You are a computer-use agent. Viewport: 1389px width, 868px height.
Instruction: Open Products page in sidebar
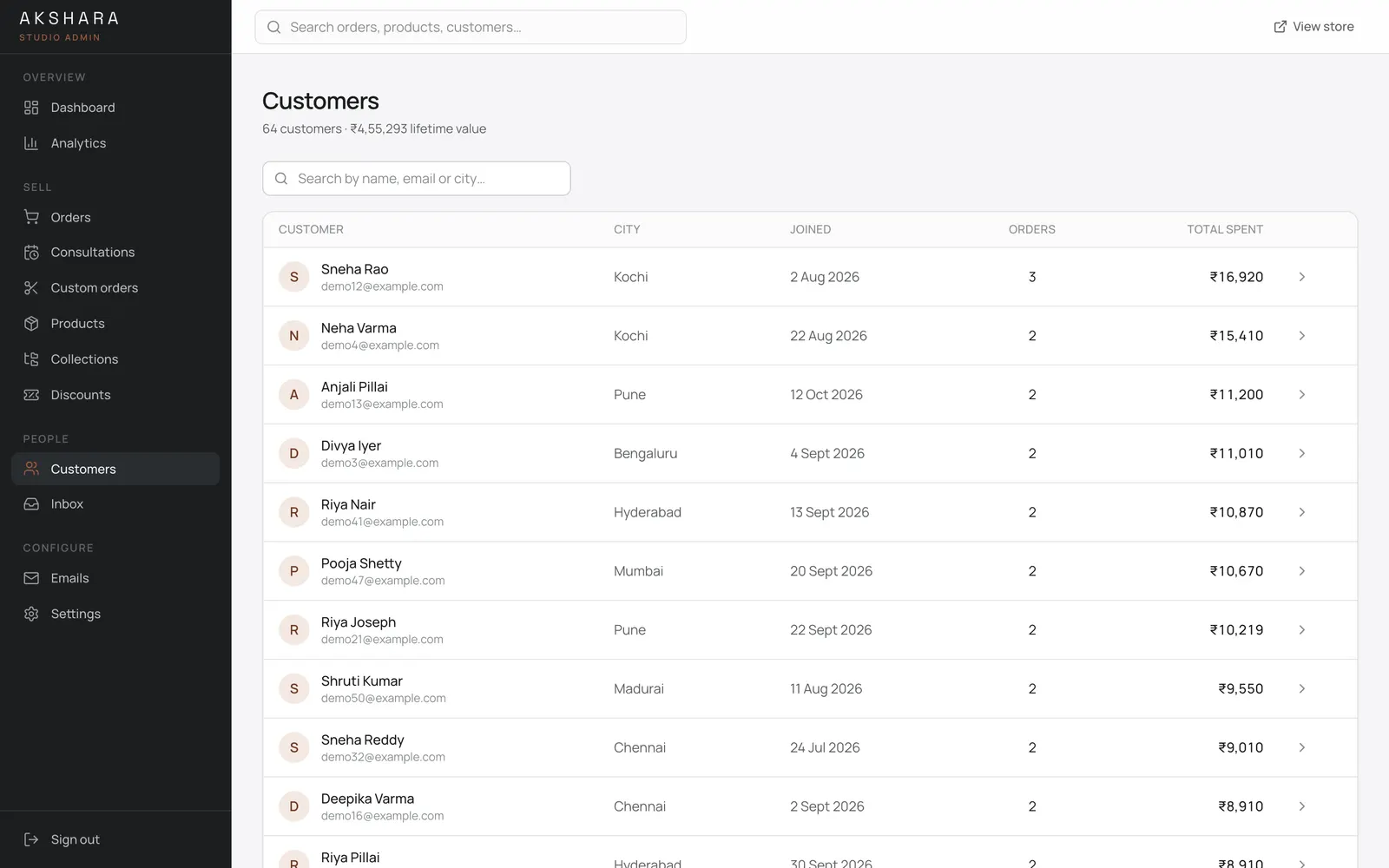[115, 324]
